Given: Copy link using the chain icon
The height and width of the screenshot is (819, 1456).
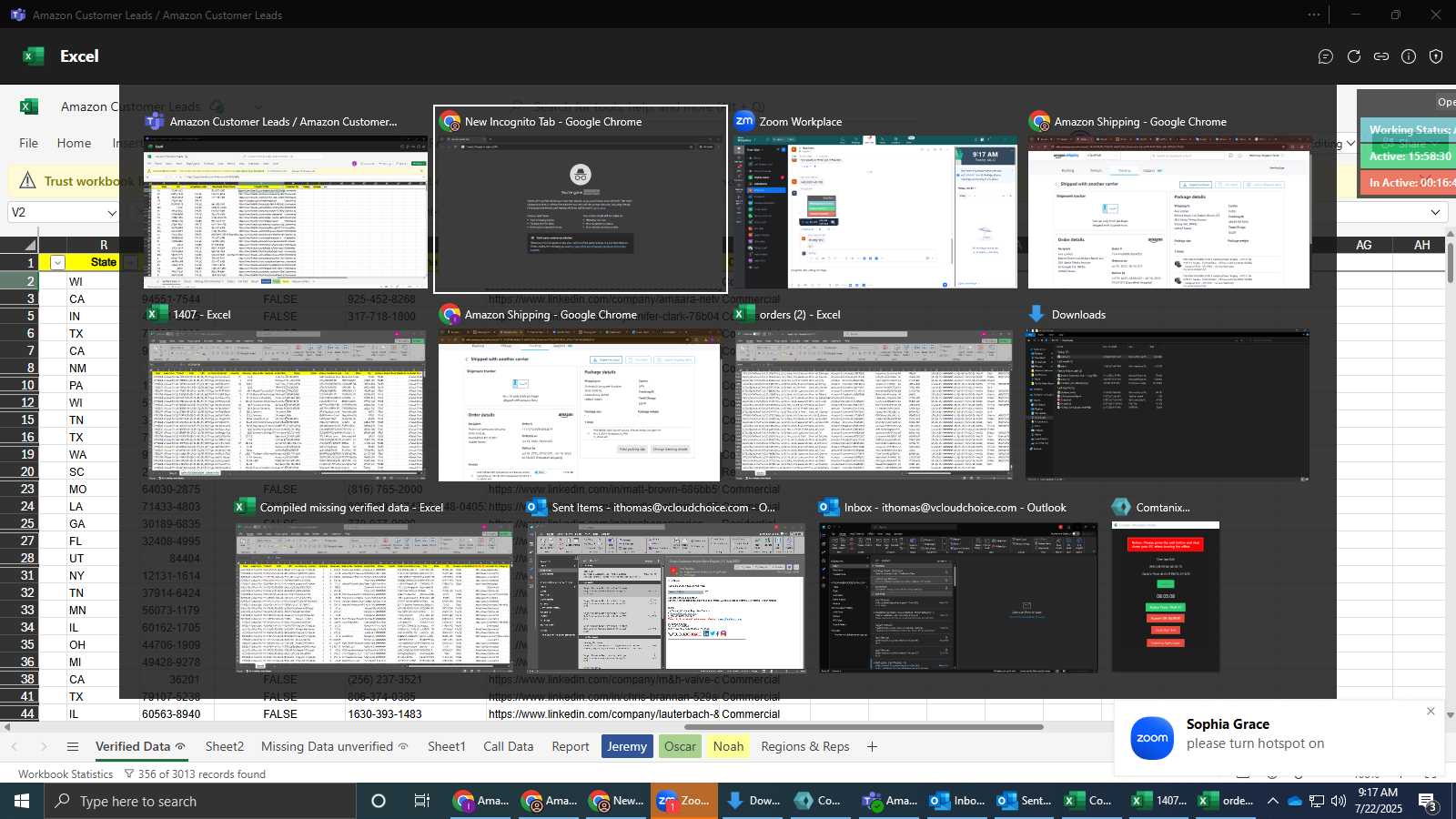Looking at the screenshot, I should (1381, 56).
